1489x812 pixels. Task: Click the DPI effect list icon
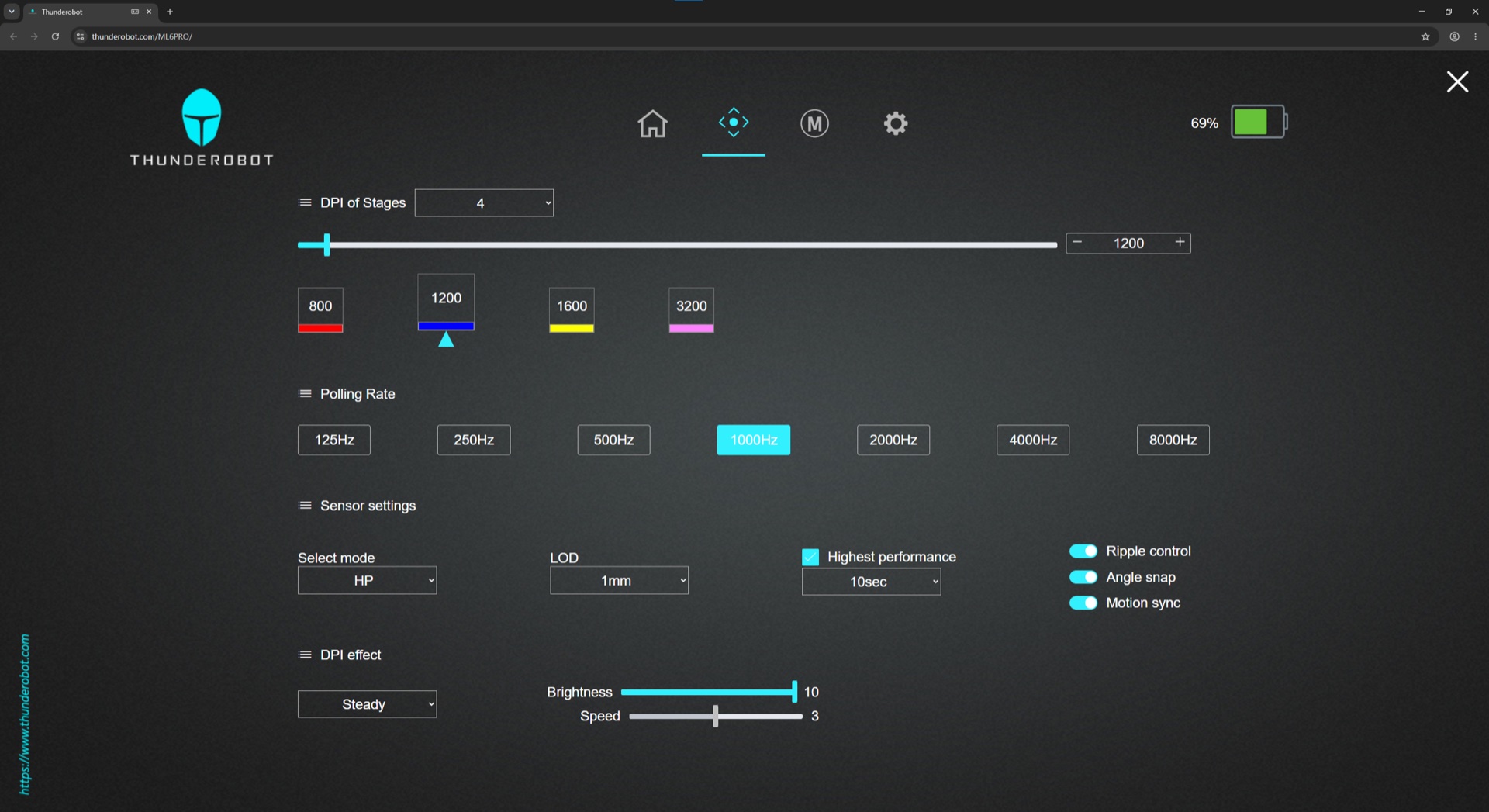pos(305,655)
